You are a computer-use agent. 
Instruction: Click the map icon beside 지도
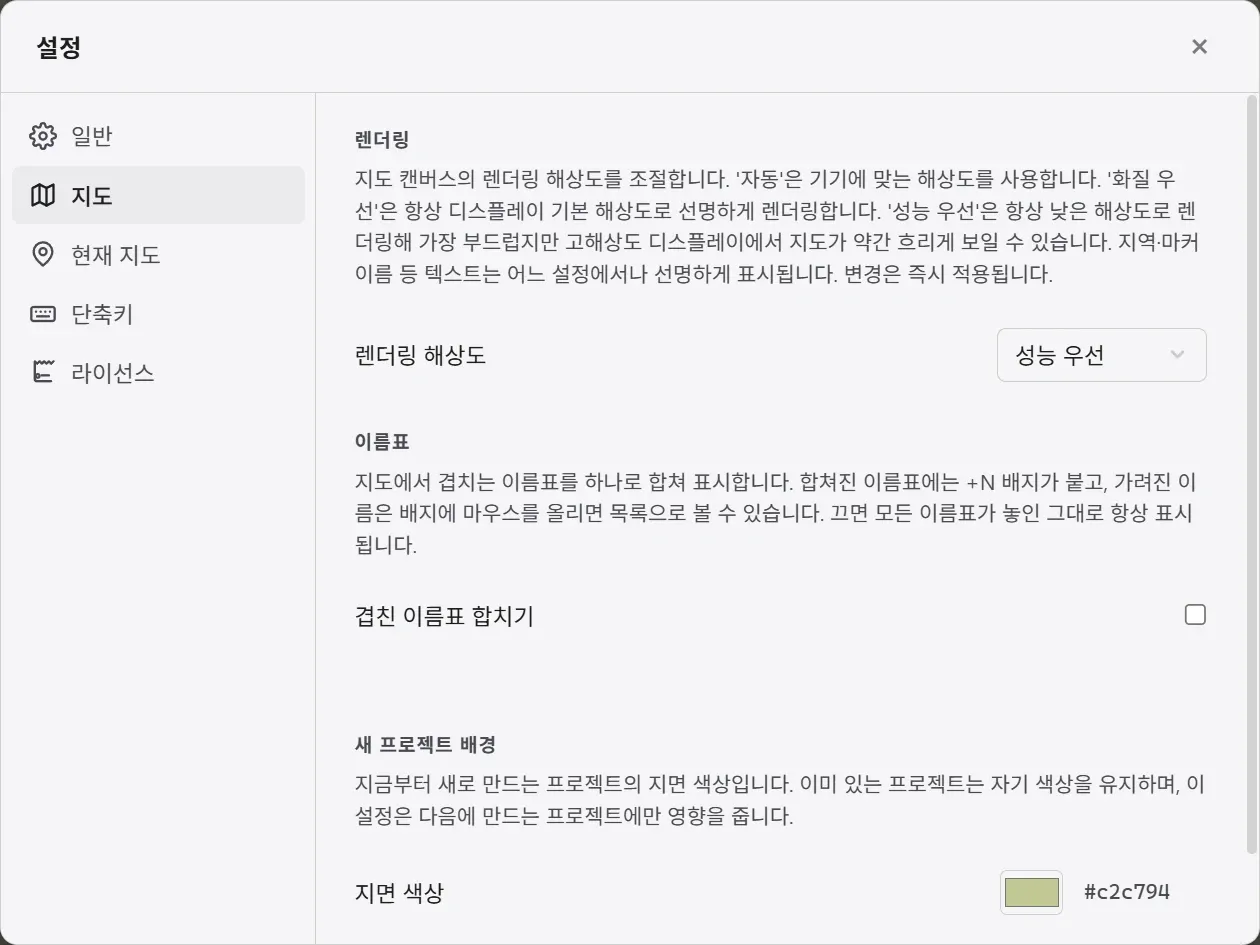43,195
